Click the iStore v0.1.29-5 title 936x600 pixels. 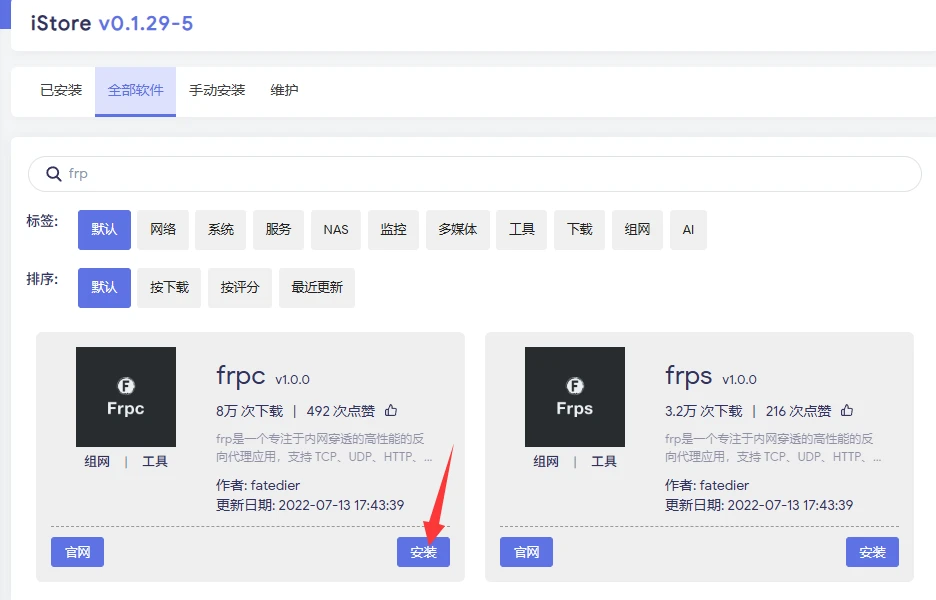click(x=112, y=23)
